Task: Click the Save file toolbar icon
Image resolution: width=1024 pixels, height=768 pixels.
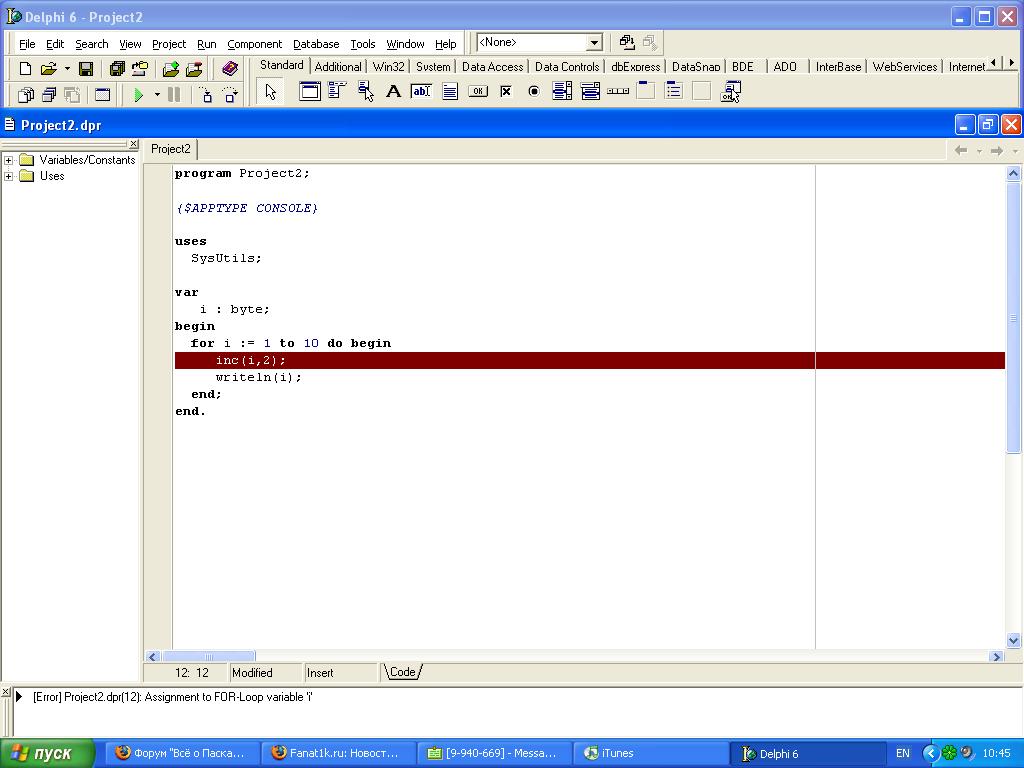Action: (x=86, y=69)
